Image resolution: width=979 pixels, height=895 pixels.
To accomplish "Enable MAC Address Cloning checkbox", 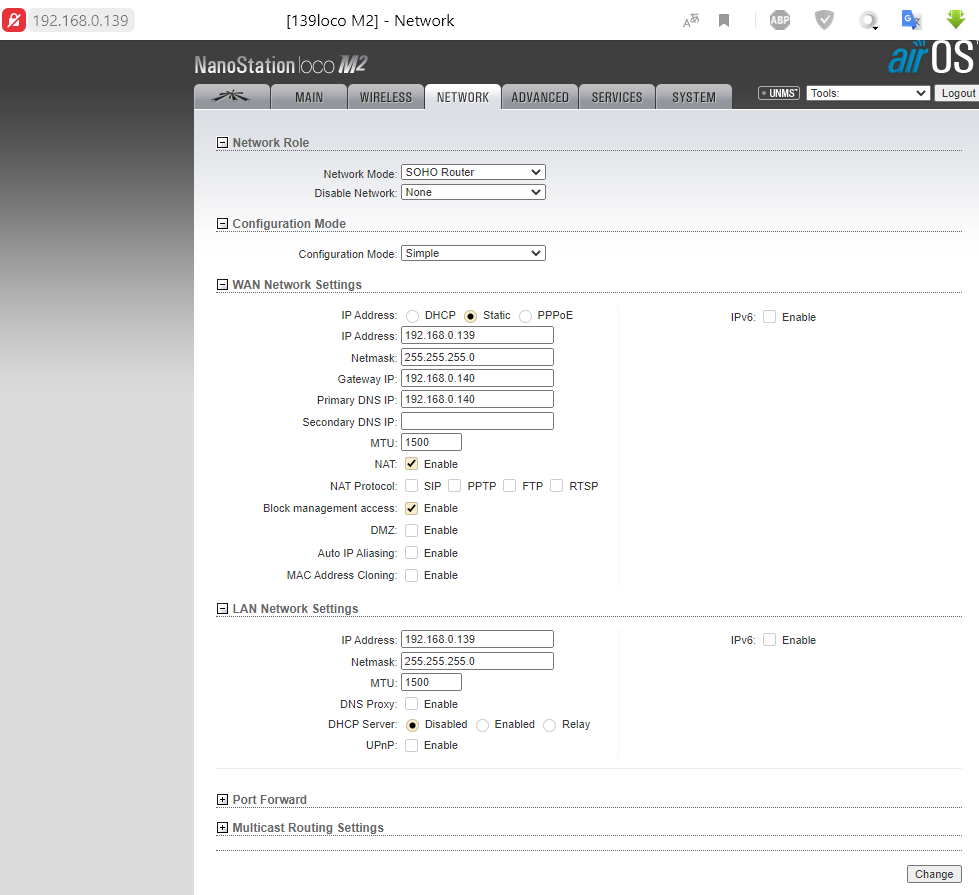I will tap(411, 575).
